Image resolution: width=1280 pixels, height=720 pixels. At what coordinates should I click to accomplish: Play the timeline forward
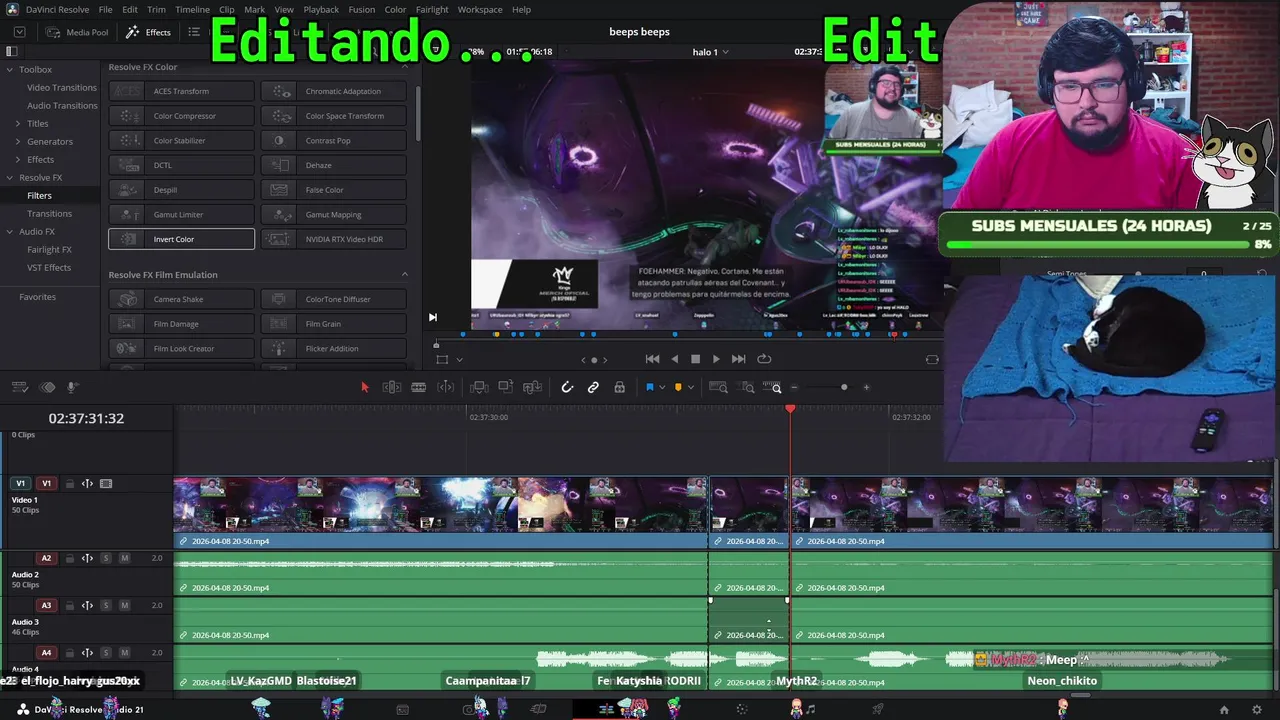(x=716, y=359)
